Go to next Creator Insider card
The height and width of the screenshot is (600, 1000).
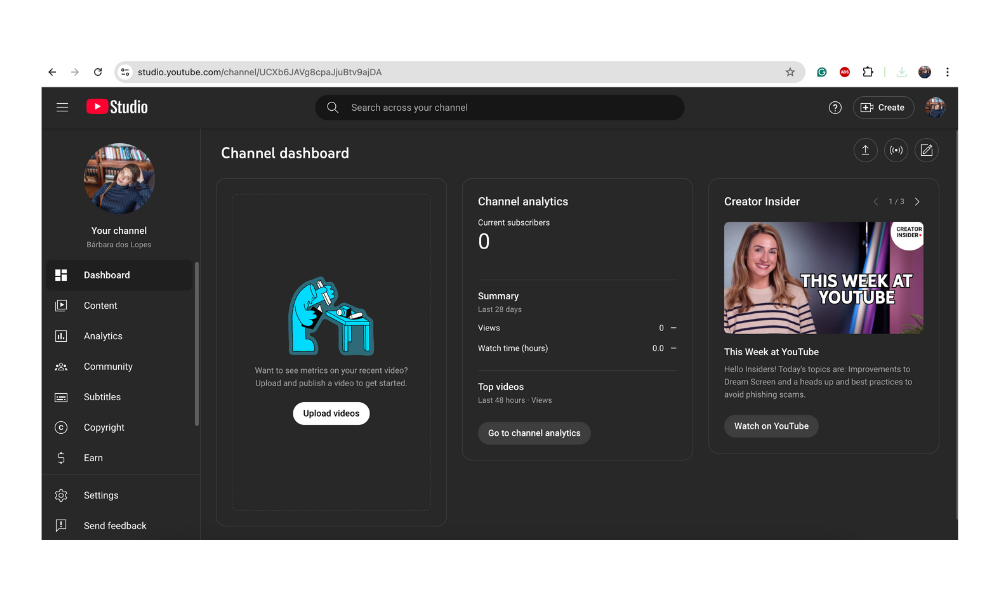(x=917, y=201)
